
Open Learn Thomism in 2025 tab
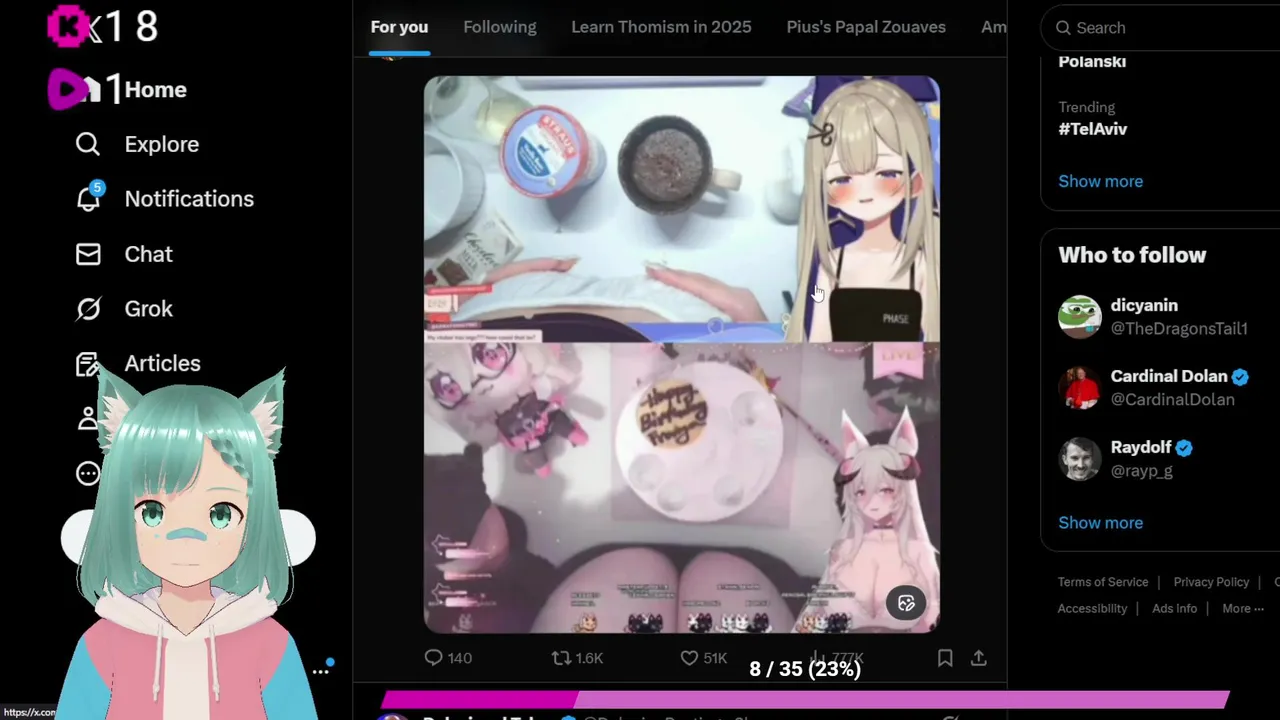(661, 27)
